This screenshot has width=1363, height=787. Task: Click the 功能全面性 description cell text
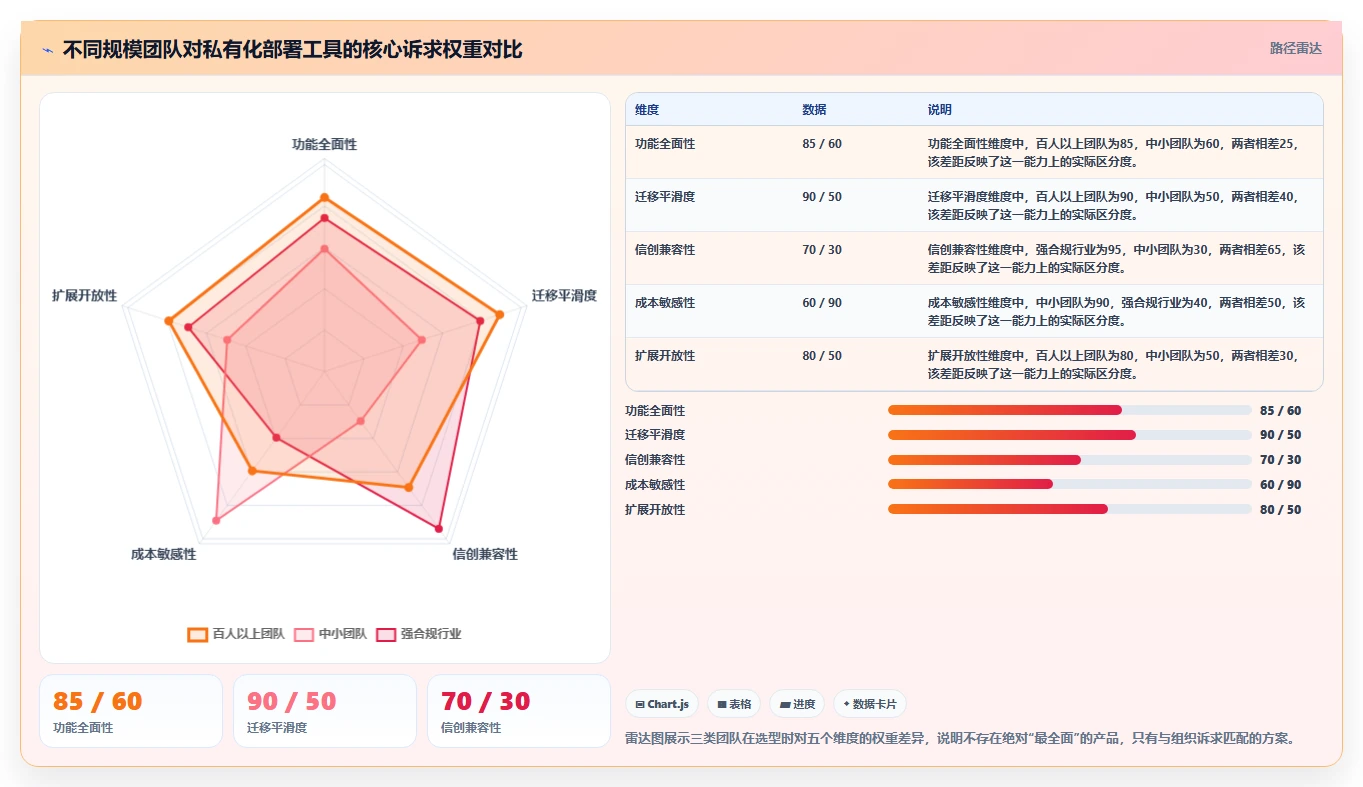click(1112, 152)
